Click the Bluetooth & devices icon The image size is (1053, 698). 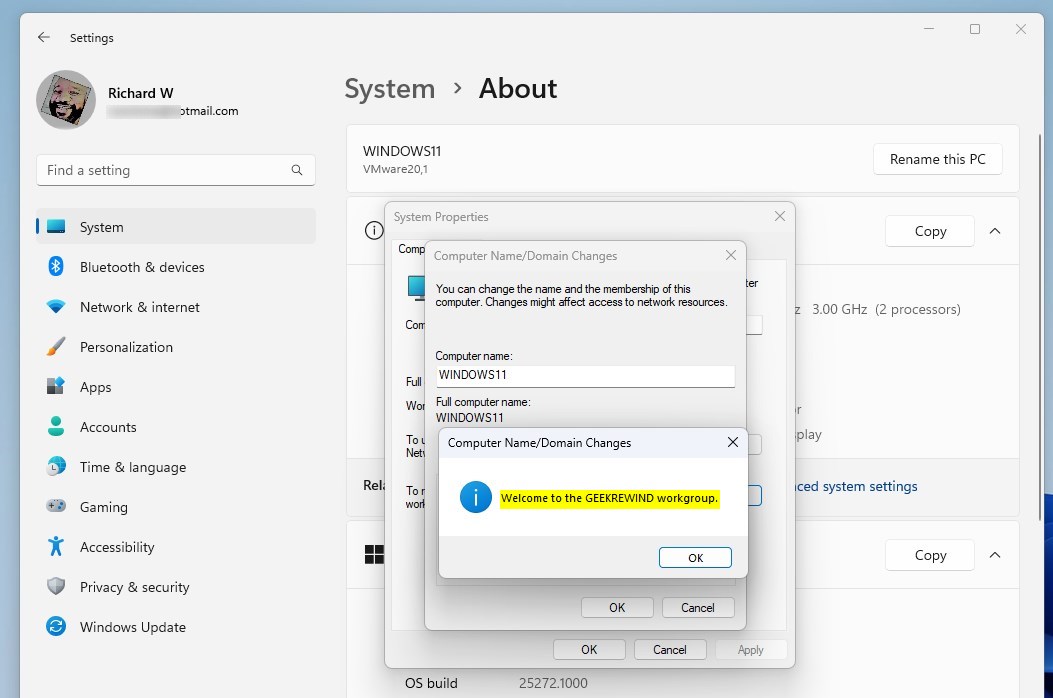coord(56,267)
